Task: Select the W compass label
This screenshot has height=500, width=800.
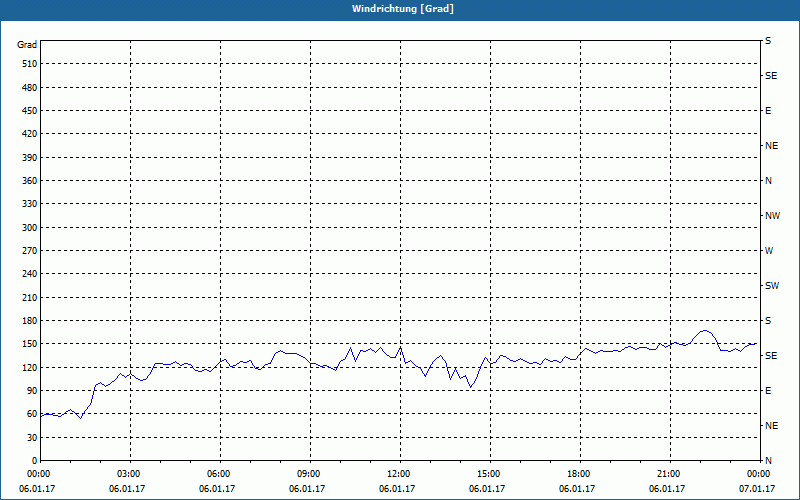Action: tap(769, 251)
